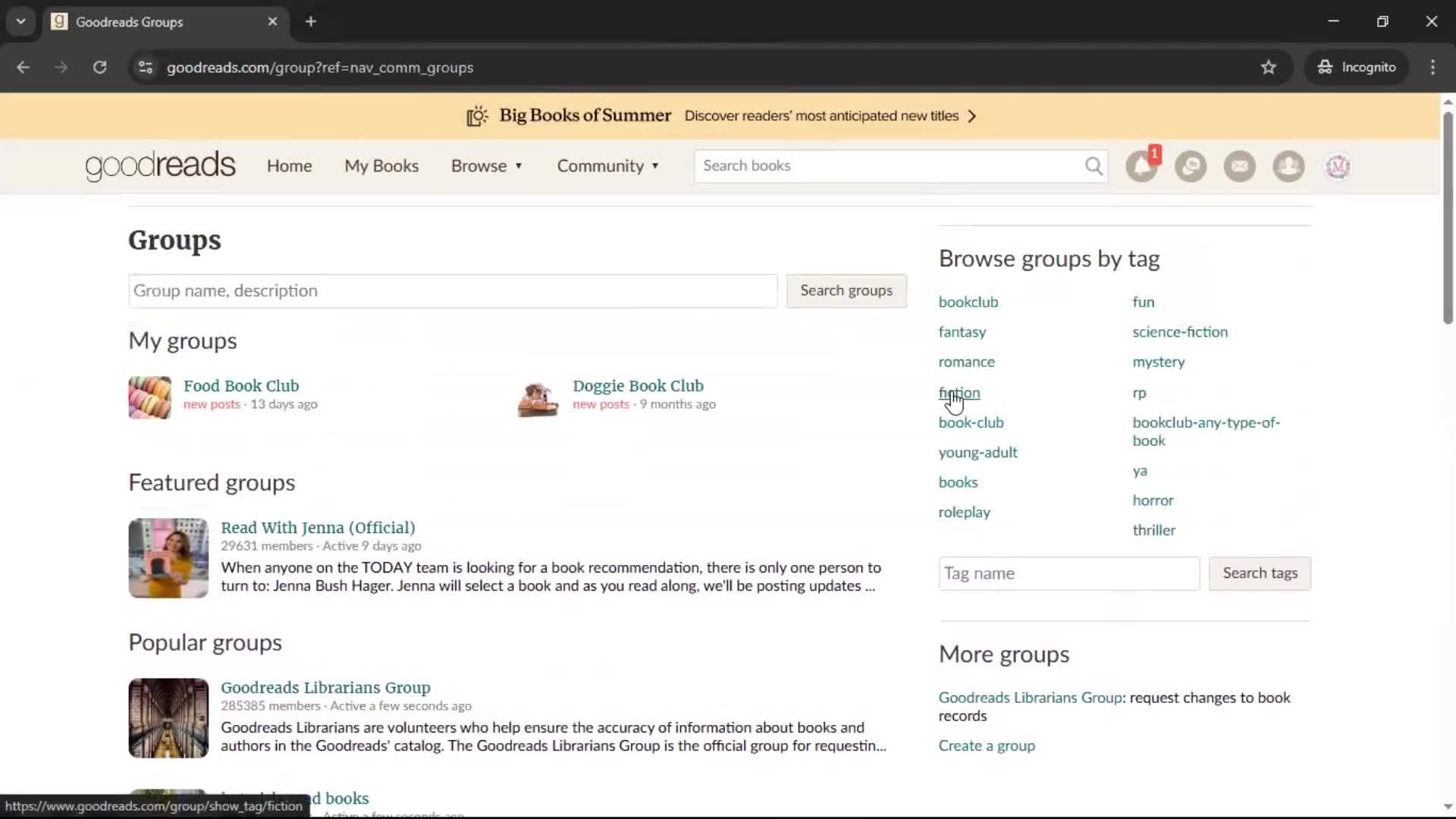The height and width of the screenshot is (819, 1456).
Task: Open the tab search dropdown arrow
Action: click(20, 21)
